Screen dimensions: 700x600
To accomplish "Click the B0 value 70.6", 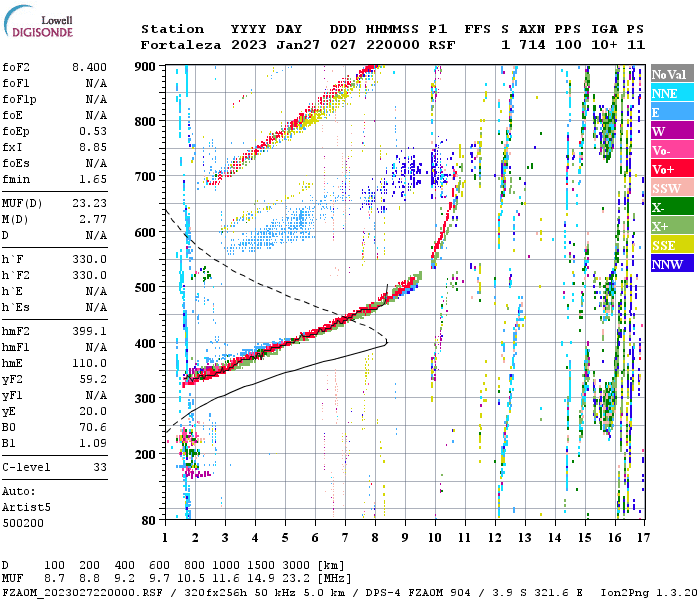I will click(x=93, y=427).
